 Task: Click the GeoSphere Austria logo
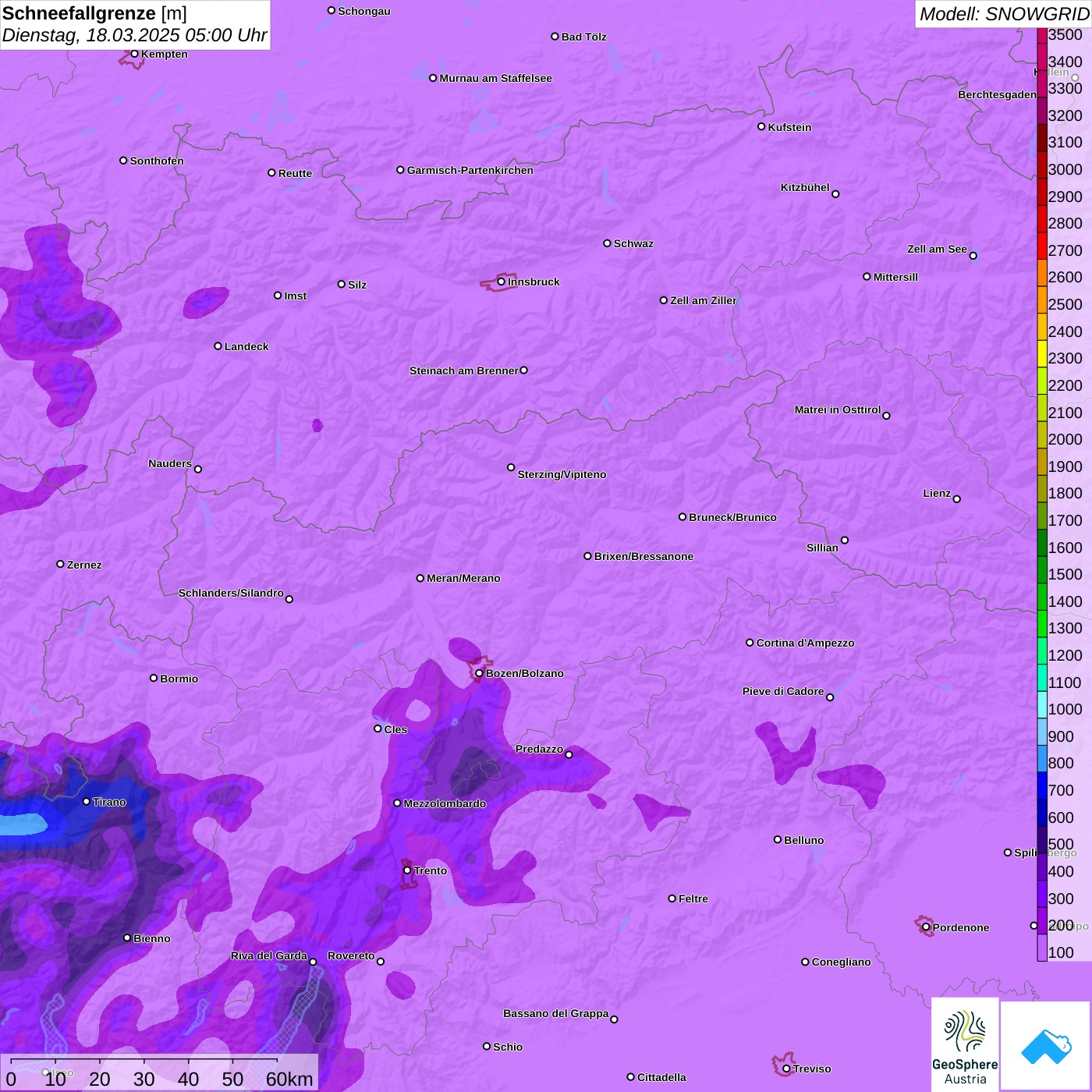click(x=965, y=1044)
